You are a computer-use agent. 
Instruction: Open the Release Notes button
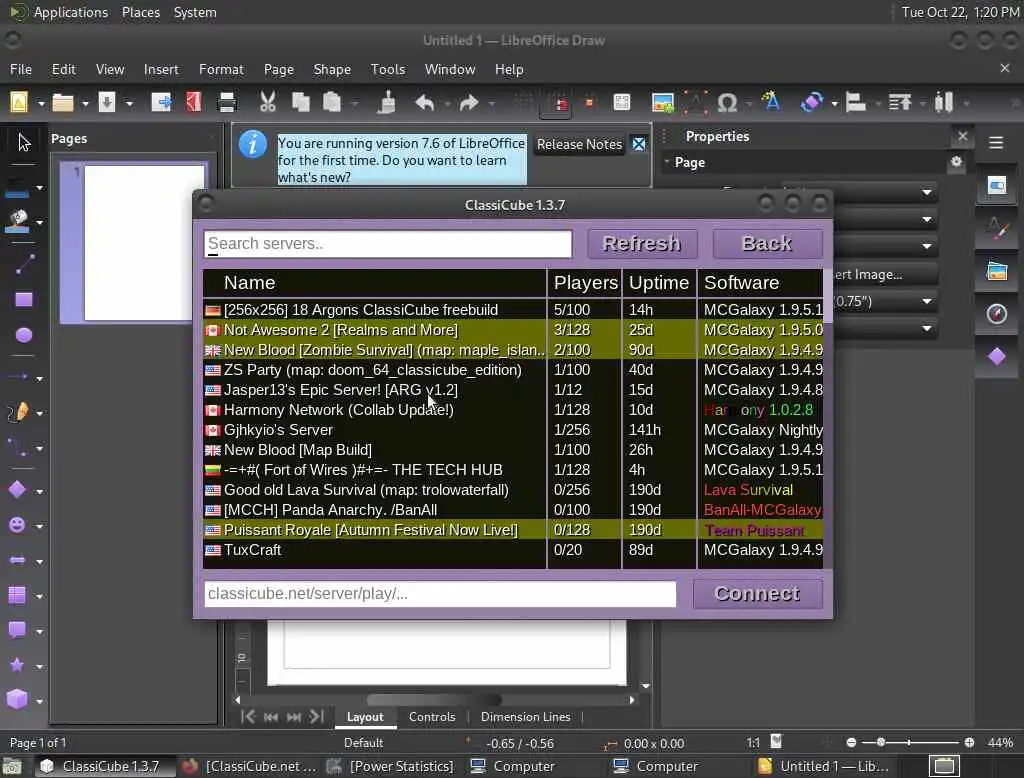pyautogui.click(x=579, y=144)
